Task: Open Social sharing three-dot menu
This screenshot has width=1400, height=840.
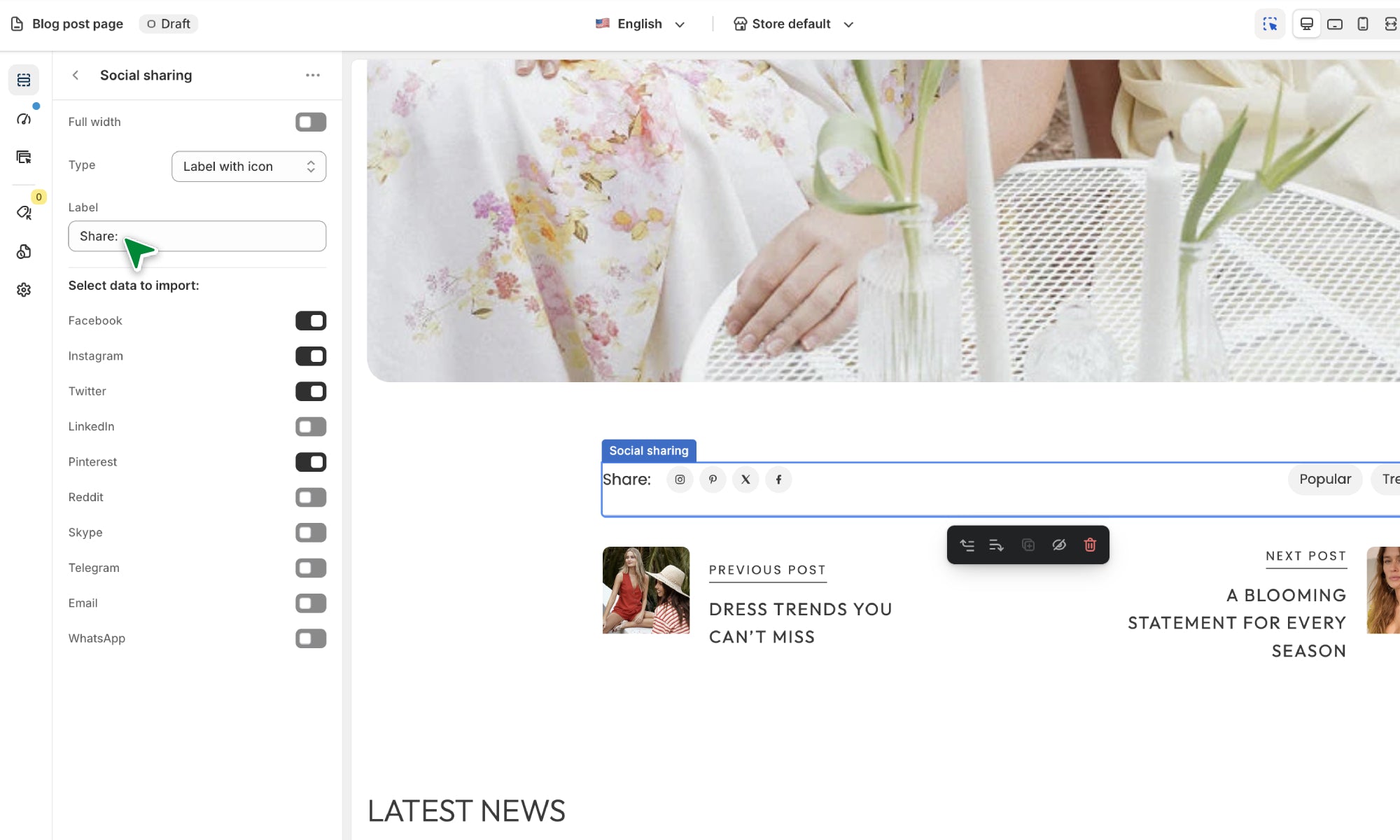Action: click(x=313, y=75)
